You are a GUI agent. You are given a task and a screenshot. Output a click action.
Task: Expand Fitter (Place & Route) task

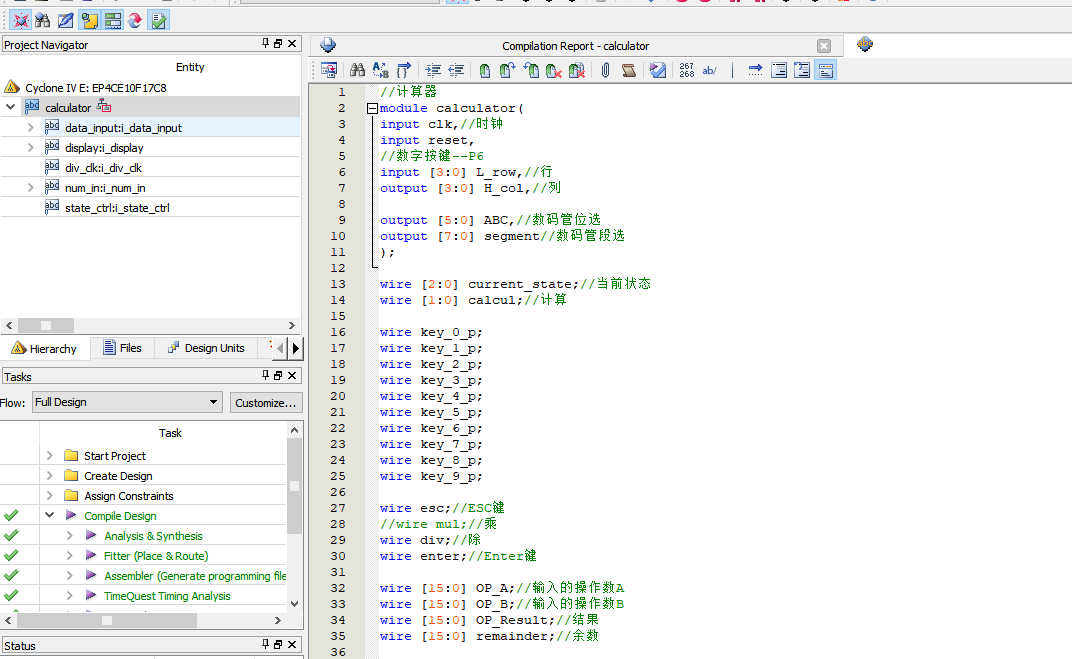pyautogui.click(x=69, y=555)
